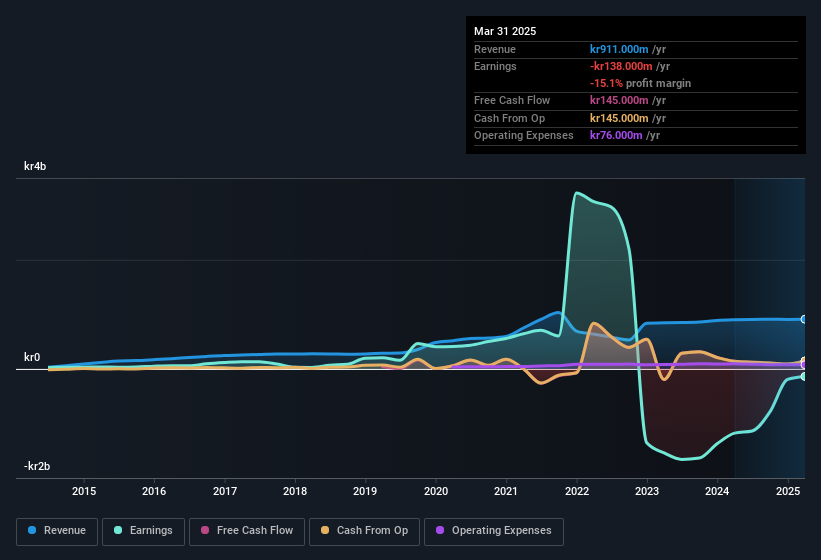Viewport: 821px width, 560px height.
Task: Click the 2017 label on the x-axis
Action: coord(225,491)
